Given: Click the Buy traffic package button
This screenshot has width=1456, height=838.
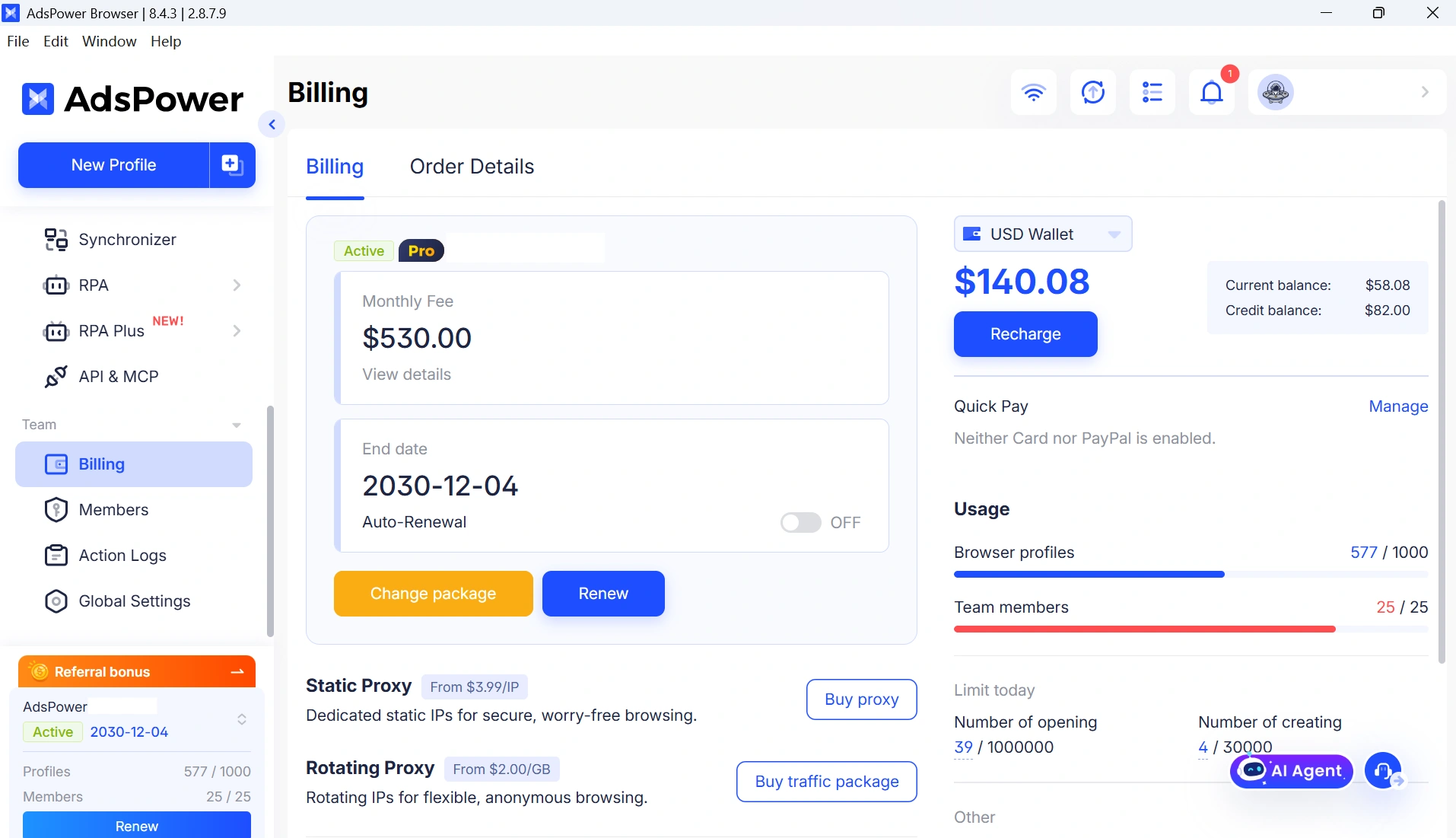Looking at the screenshot, I should tap(827, 782).
